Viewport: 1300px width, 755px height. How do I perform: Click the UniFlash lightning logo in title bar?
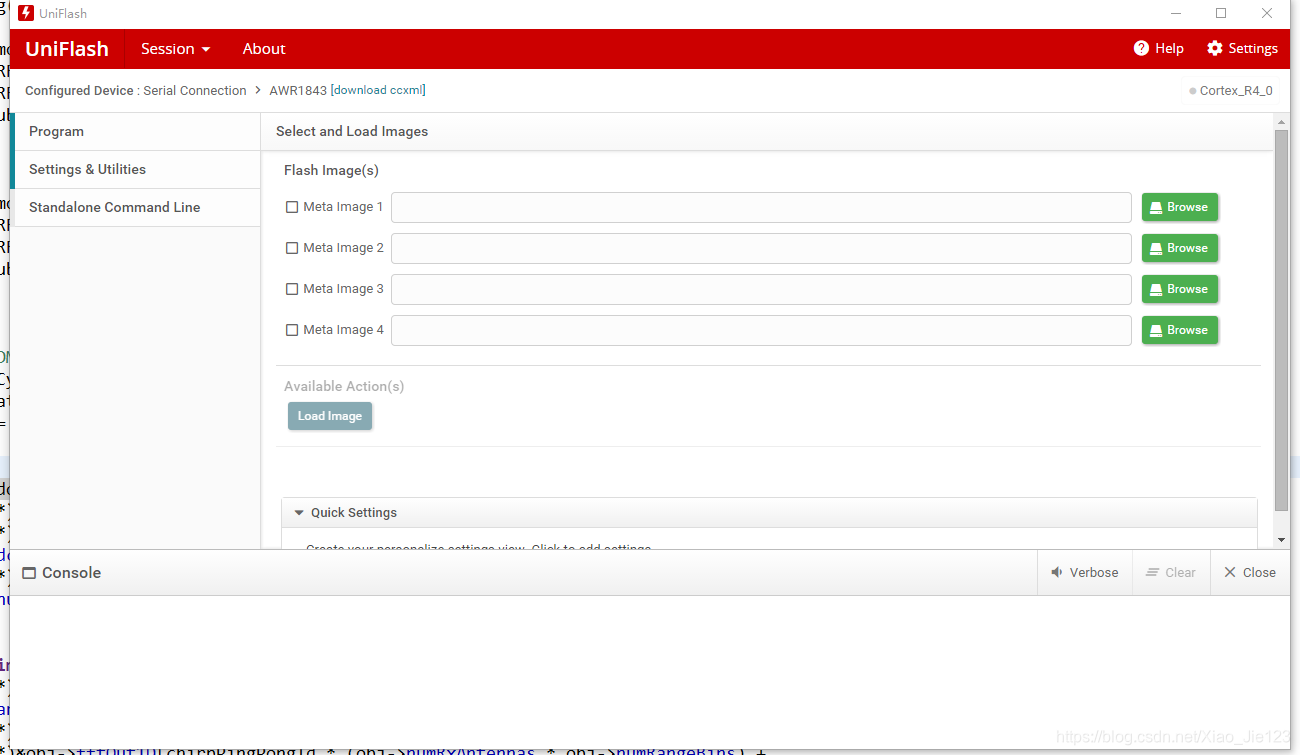point(26,13)
